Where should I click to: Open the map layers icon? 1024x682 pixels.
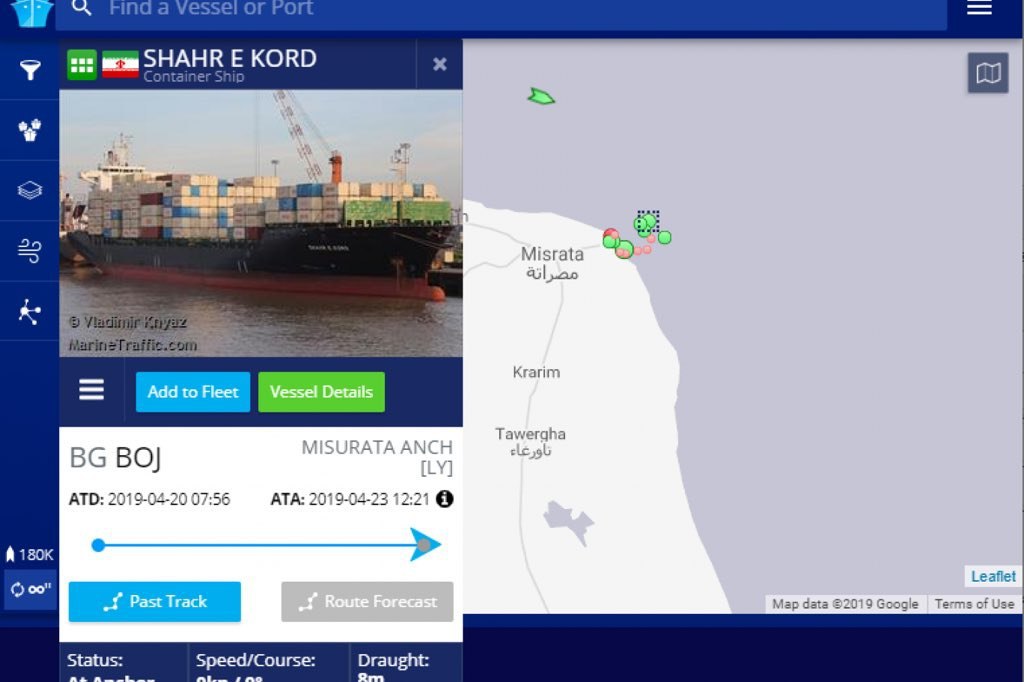click(x=29, y=190)
